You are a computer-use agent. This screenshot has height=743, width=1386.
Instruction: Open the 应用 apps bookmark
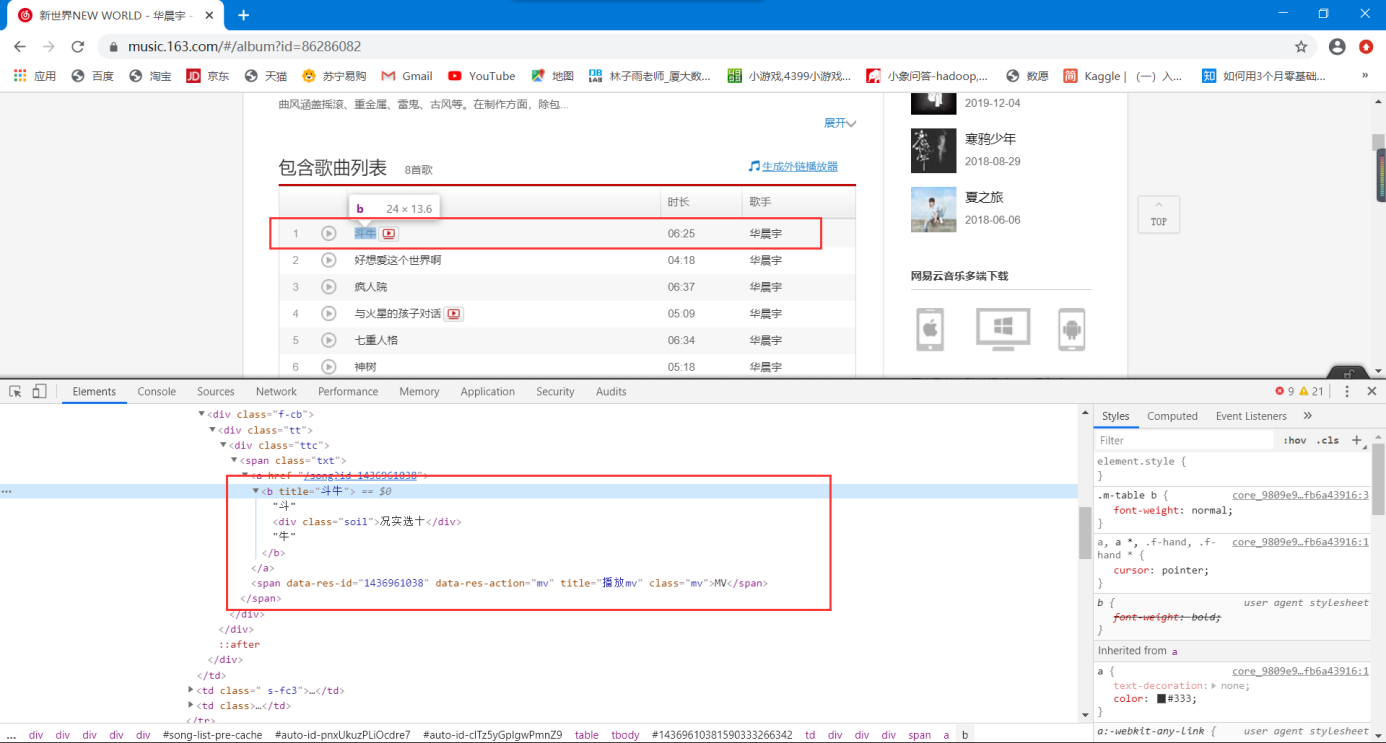(x=34, y=76)
